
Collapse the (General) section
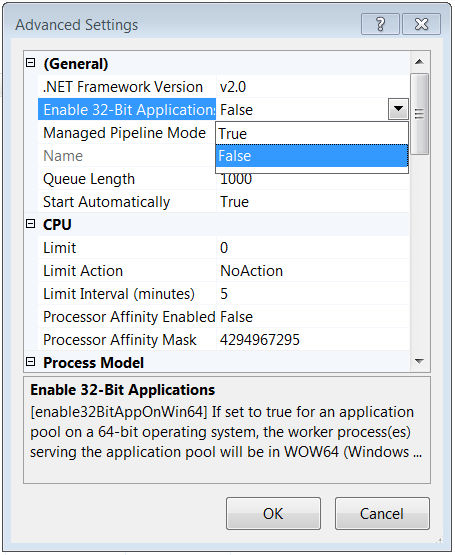pyautogui.click(x=31, y=63)
